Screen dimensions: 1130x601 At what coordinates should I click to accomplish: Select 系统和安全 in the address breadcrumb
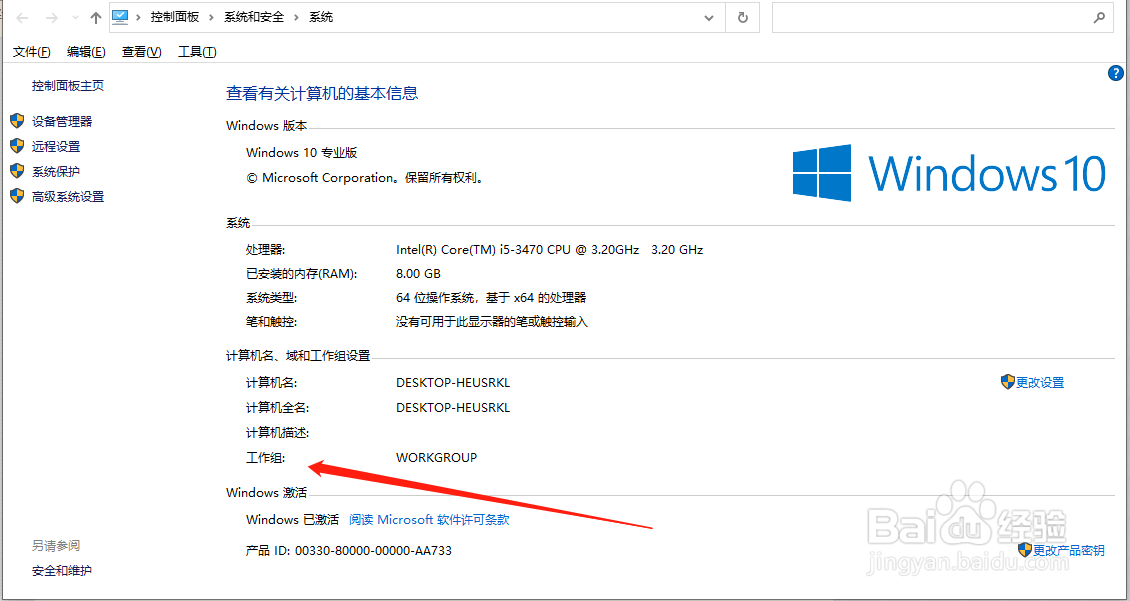254,17
